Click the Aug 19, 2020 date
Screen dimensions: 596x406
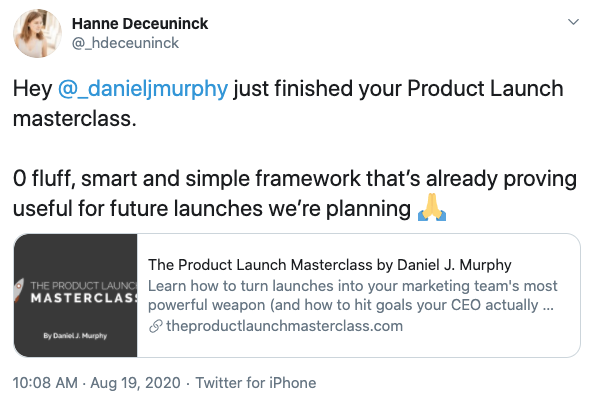point(135,383)
